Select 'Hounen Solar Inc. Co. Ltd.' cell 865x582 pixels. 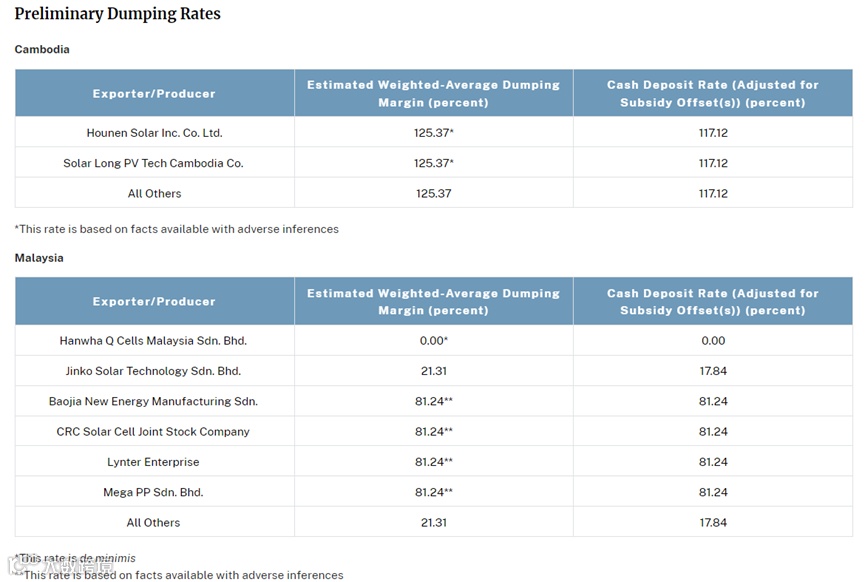[154, 133]
